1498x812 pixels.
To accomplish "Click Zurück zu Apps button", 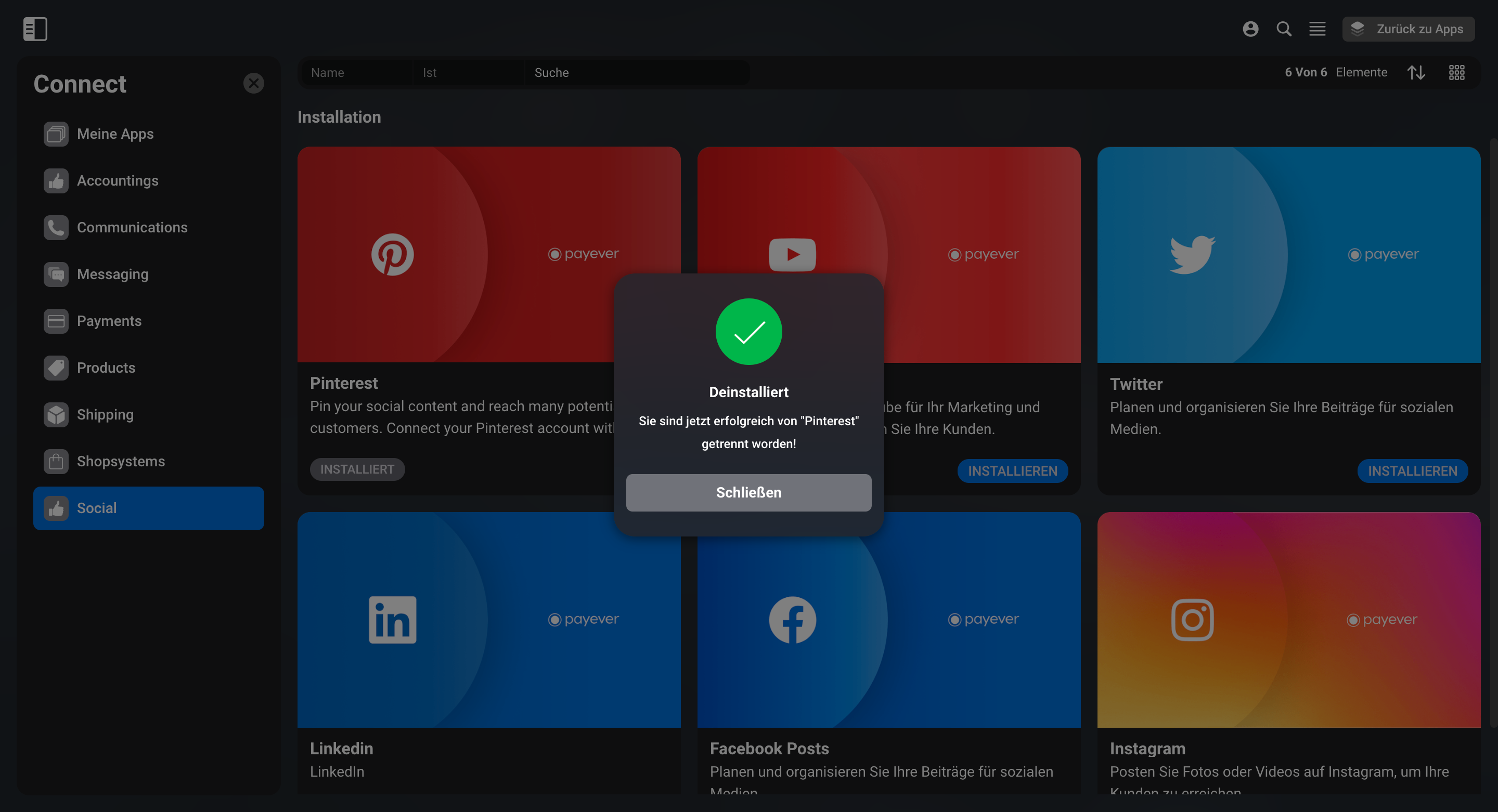I will pyautogui.click(x=1408, y=29).
